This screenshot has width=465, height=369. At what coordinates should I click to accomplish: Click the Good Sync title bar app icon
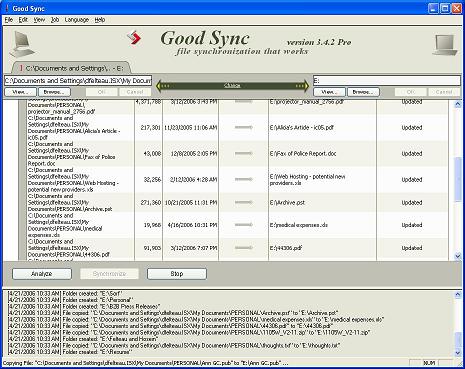(x=6, y=8)
